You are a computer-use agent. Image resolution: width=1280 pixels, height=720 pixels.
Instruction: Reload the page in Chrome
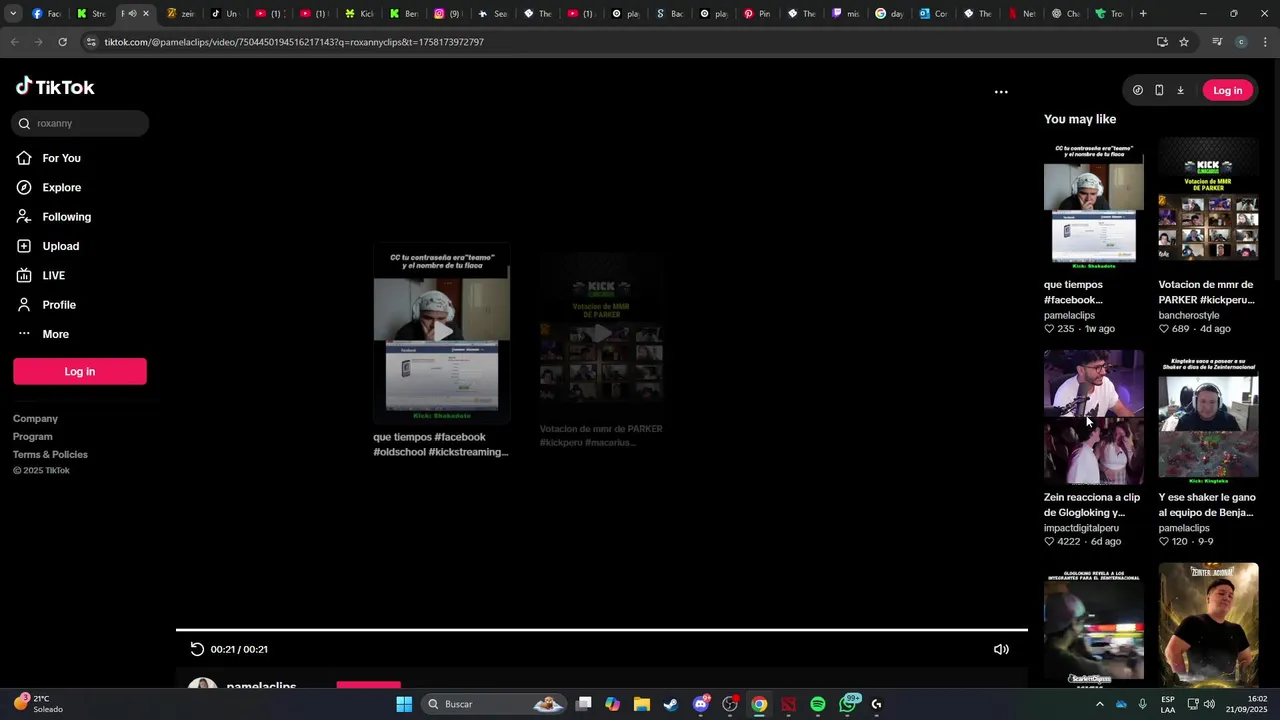coord(62,42)
